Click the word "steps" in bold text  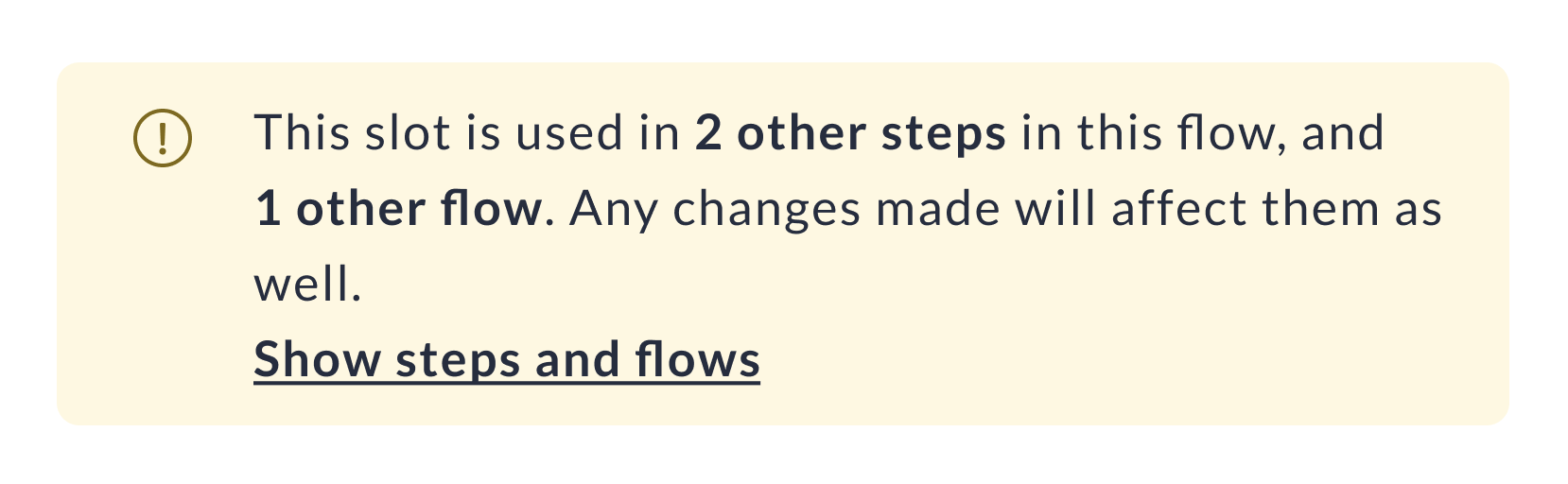(x=943, y=133)
